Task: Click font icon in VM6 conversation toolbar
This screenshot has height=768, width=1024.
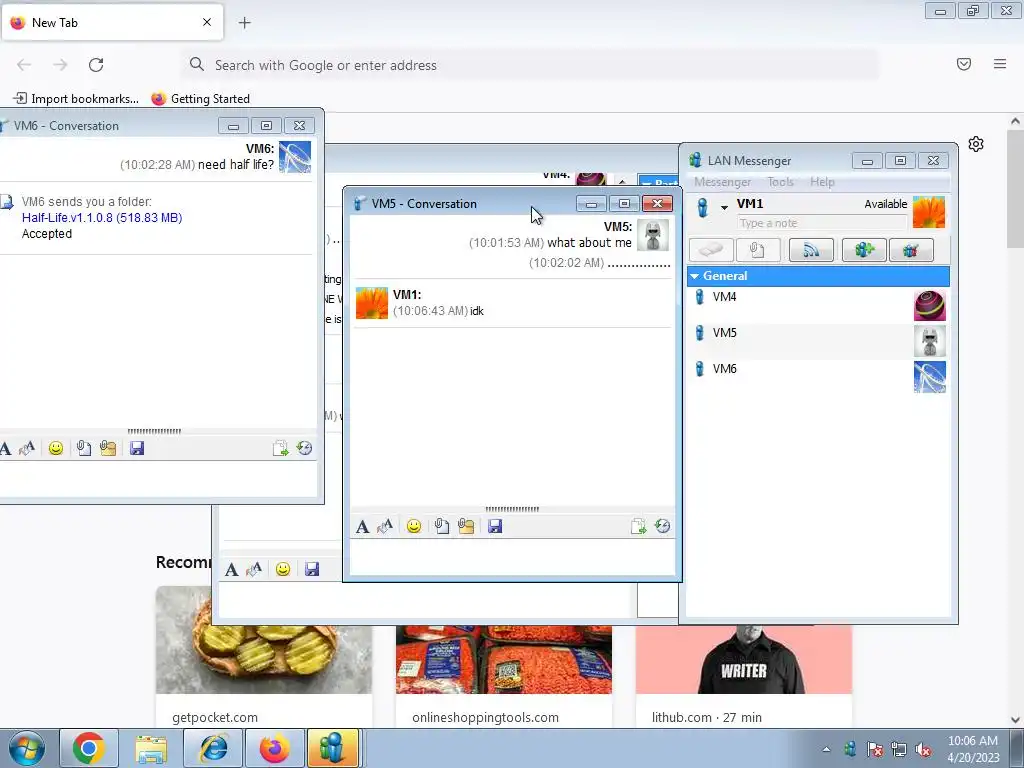Action: point(5,449)
